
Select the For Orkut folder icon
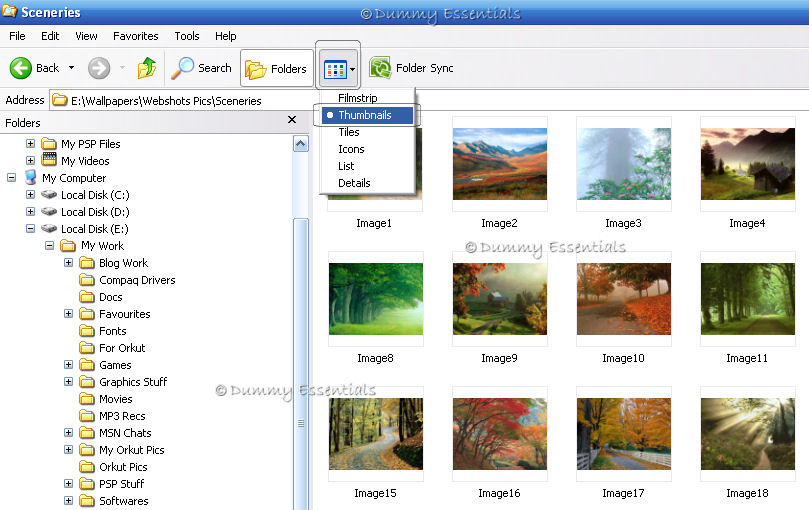(87, 348)
